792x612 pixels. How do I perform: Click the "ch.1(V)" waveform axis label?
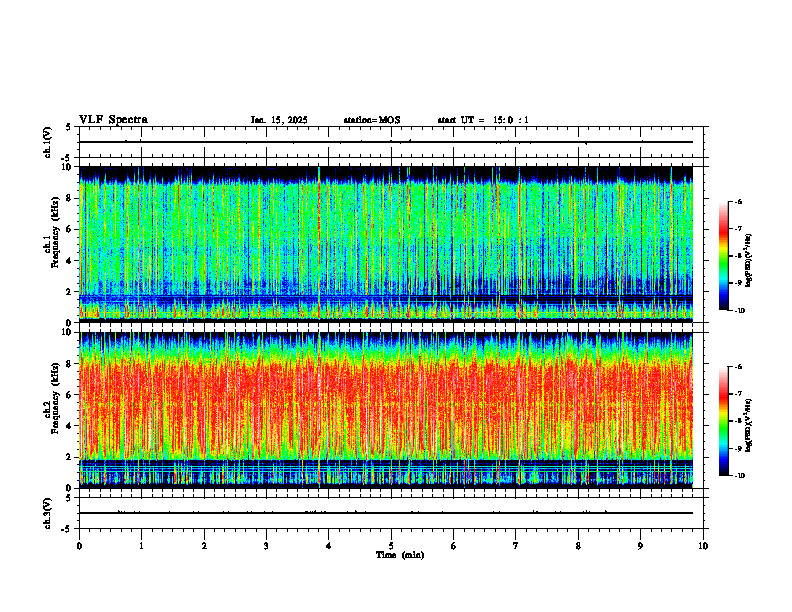[x=48, y=142]
